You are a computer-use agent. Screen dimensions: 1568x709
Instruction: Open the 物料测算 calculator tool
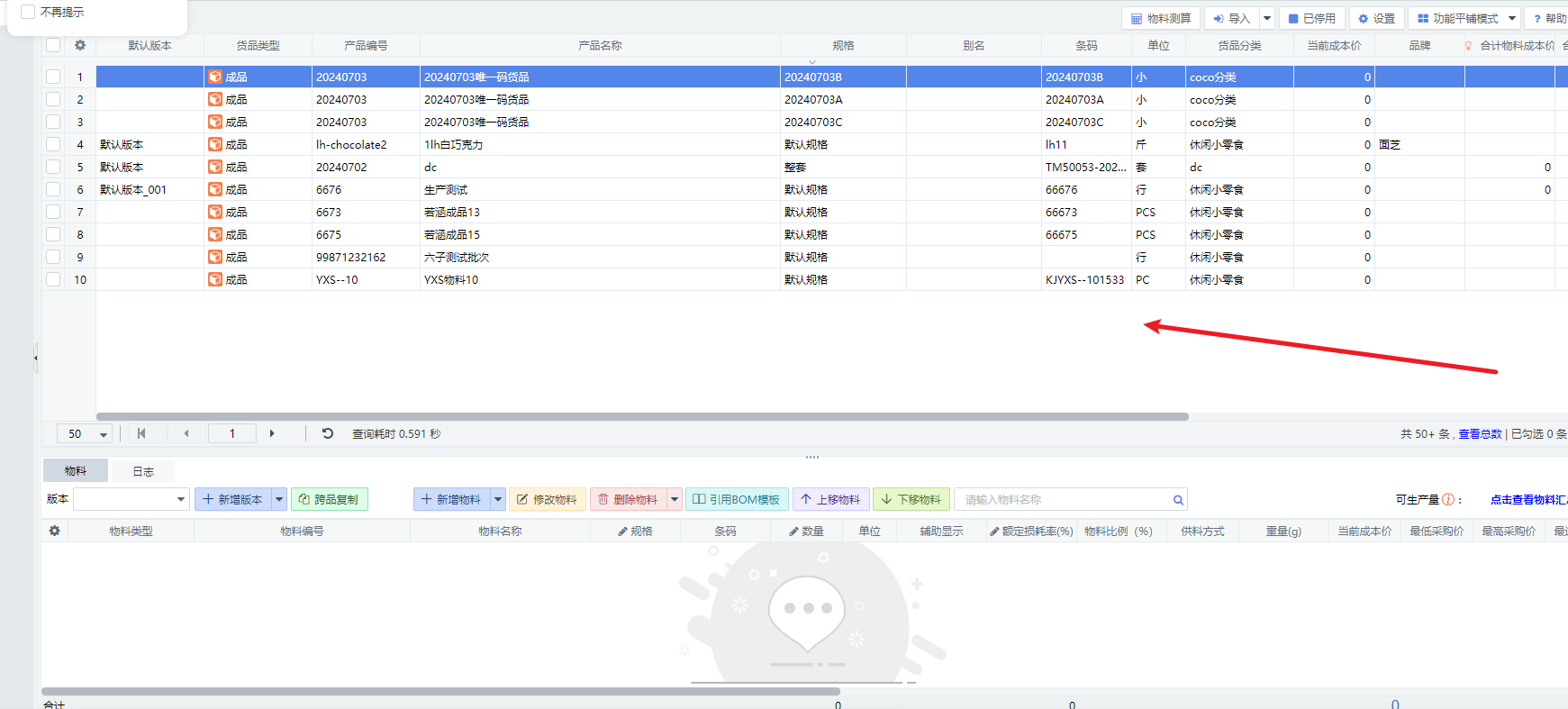1161,18
